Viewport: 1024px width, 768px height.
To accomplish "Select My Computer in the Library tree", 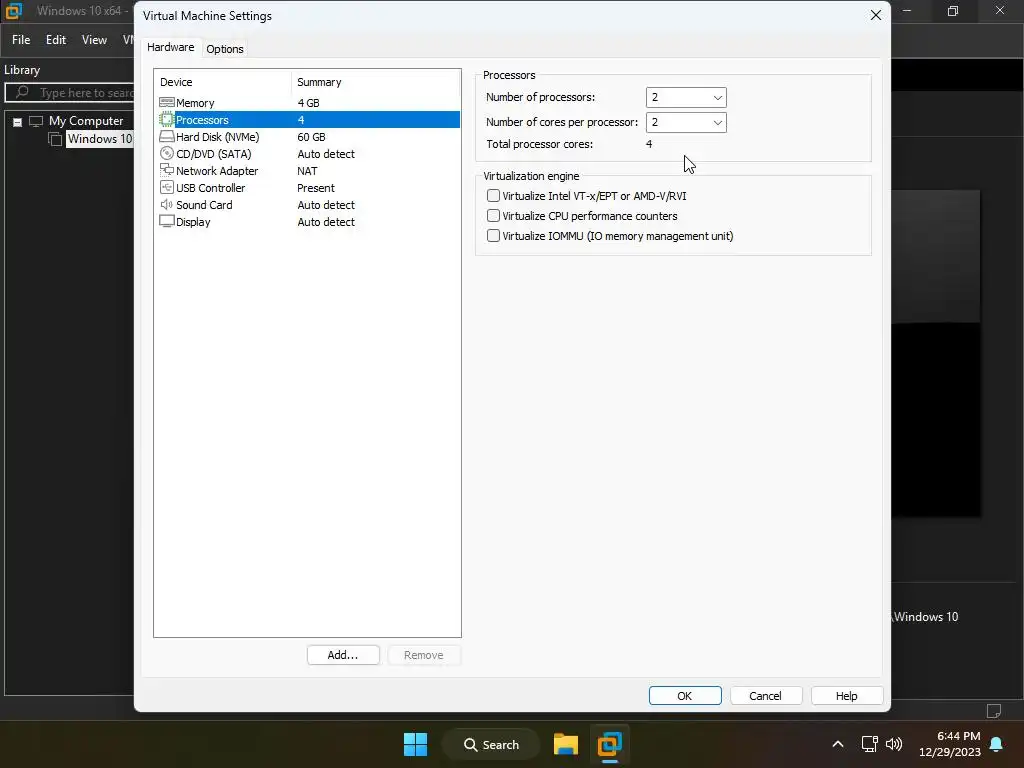I will (x=86, y=121).
